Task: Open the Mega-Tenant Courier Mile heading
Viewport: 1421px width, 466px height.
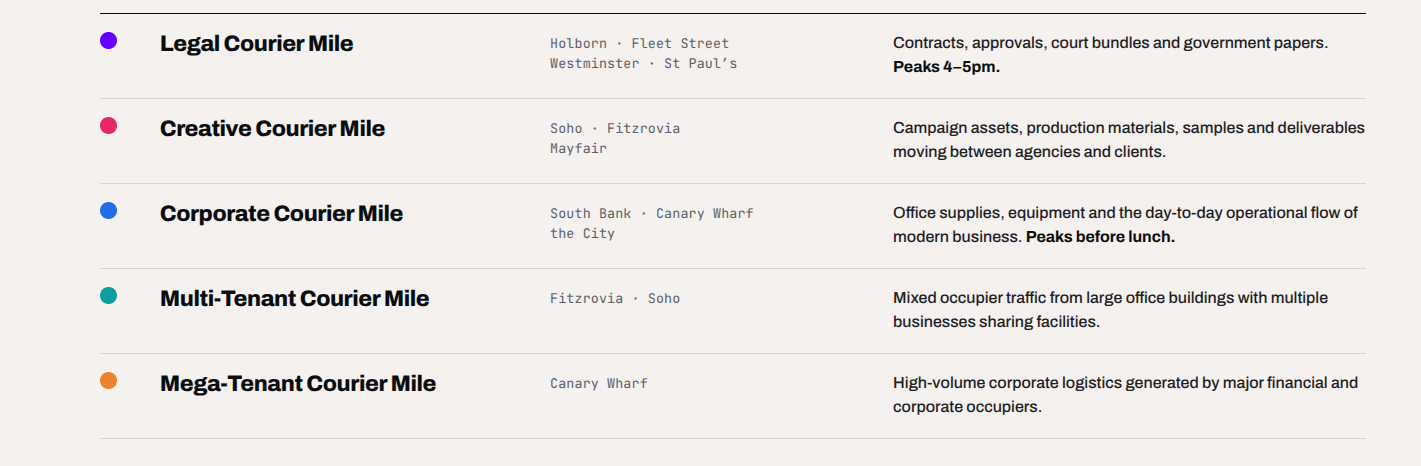Action: pos(298,383)
